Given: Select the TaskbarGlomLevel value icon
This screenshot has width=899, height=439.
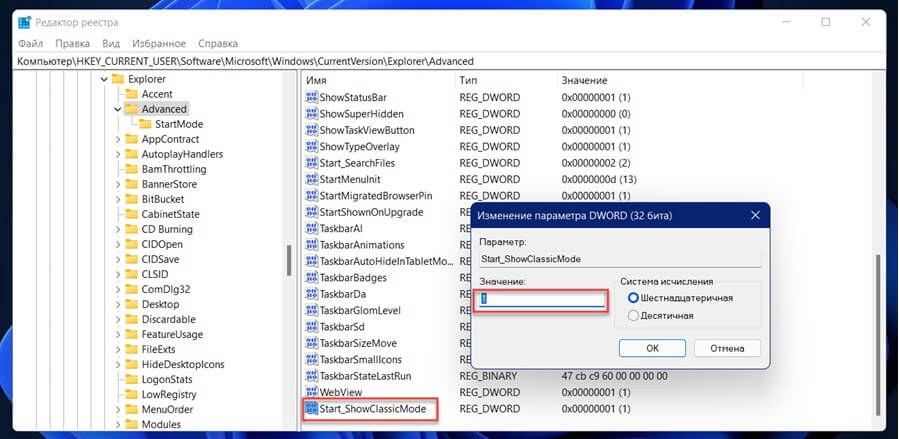Looking at the screenshot, I should click(x=311, y=311).
